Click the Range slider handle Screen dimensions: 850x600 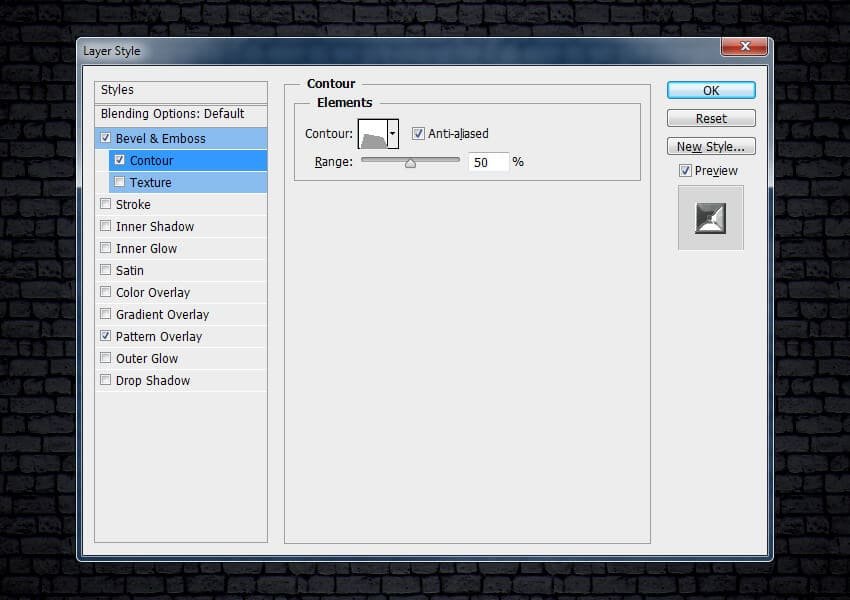click(410, 163)
